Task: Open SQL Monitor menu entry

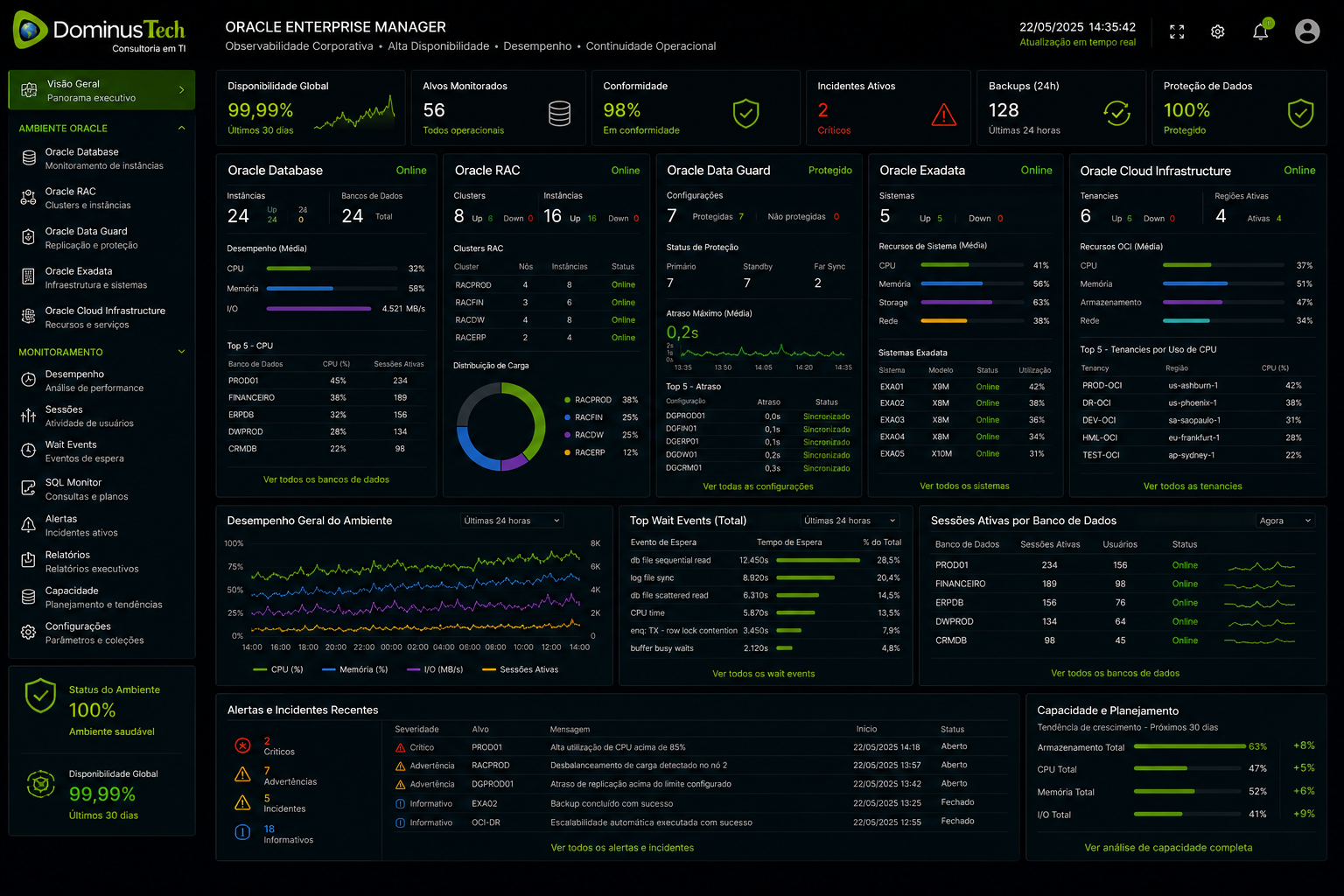Action: click(101, 488)
